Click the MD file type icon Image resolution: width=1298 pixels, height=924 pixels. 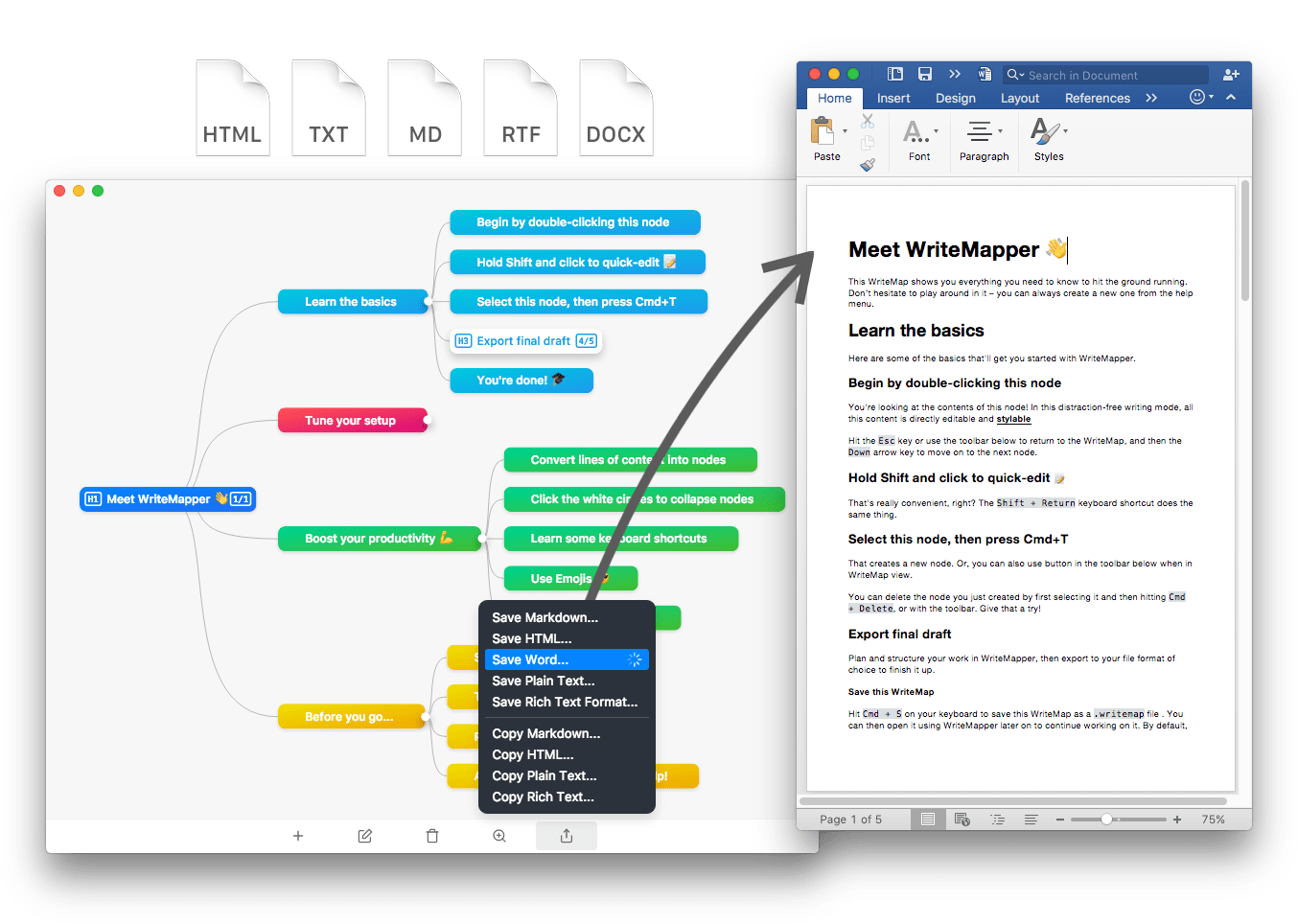coord(425,107)
